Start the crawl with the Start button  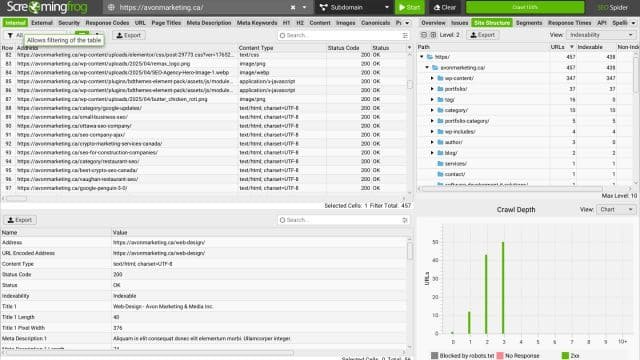point(409,7)
